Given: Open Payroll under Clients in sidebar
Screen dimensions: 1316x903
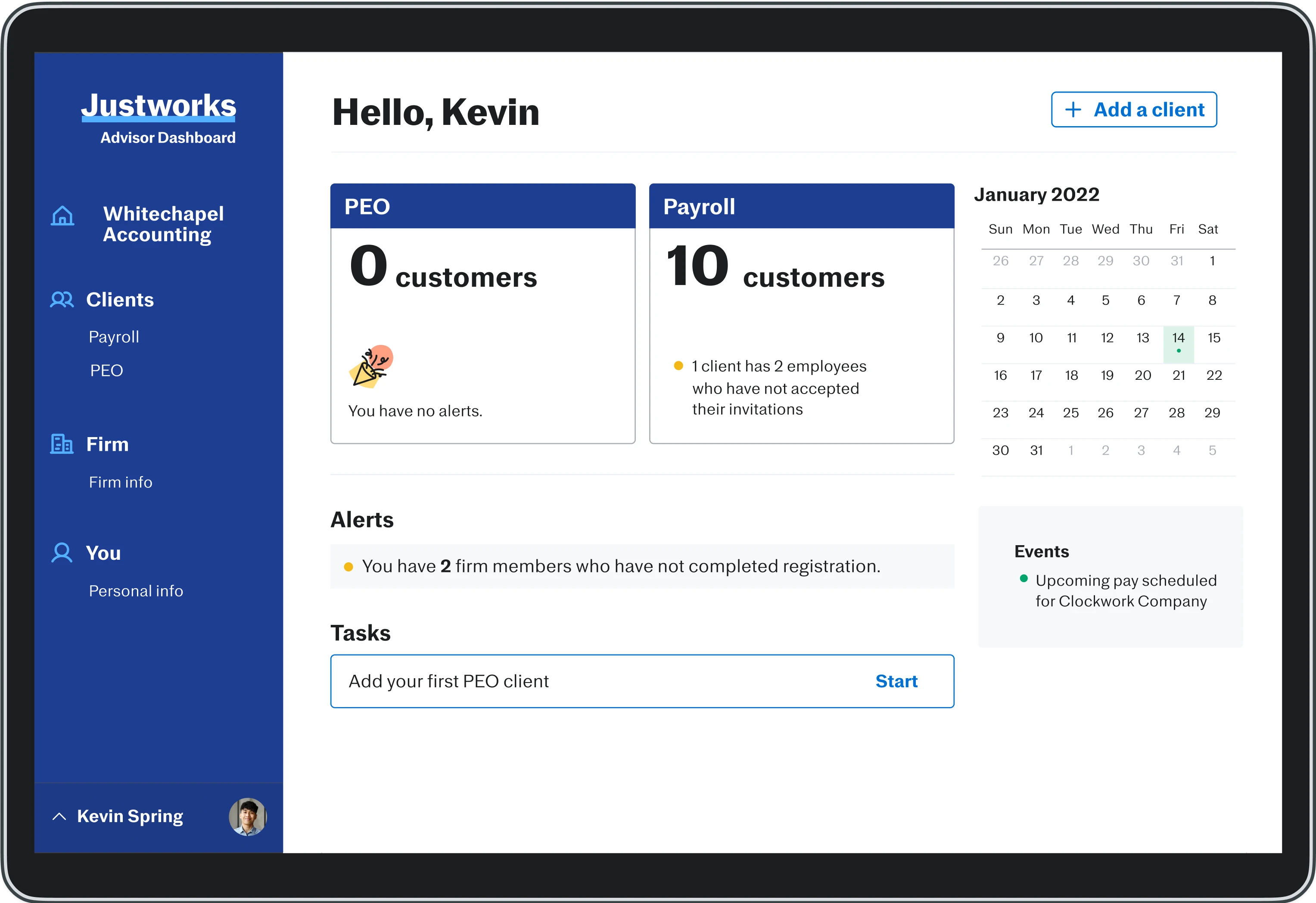Looking at the screenshot, I should pyautogui.click(x=114, y=337).
